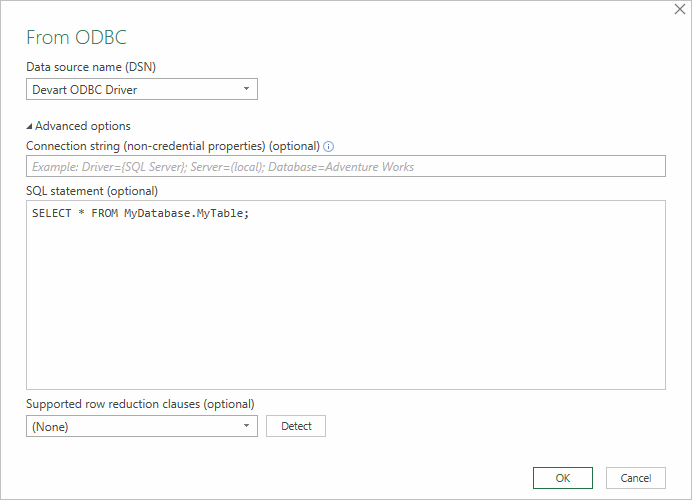Viewport: 692px width, 500px height.
Task: Click the arrow of the row reduction dropdown
Action: click(246, 426)
